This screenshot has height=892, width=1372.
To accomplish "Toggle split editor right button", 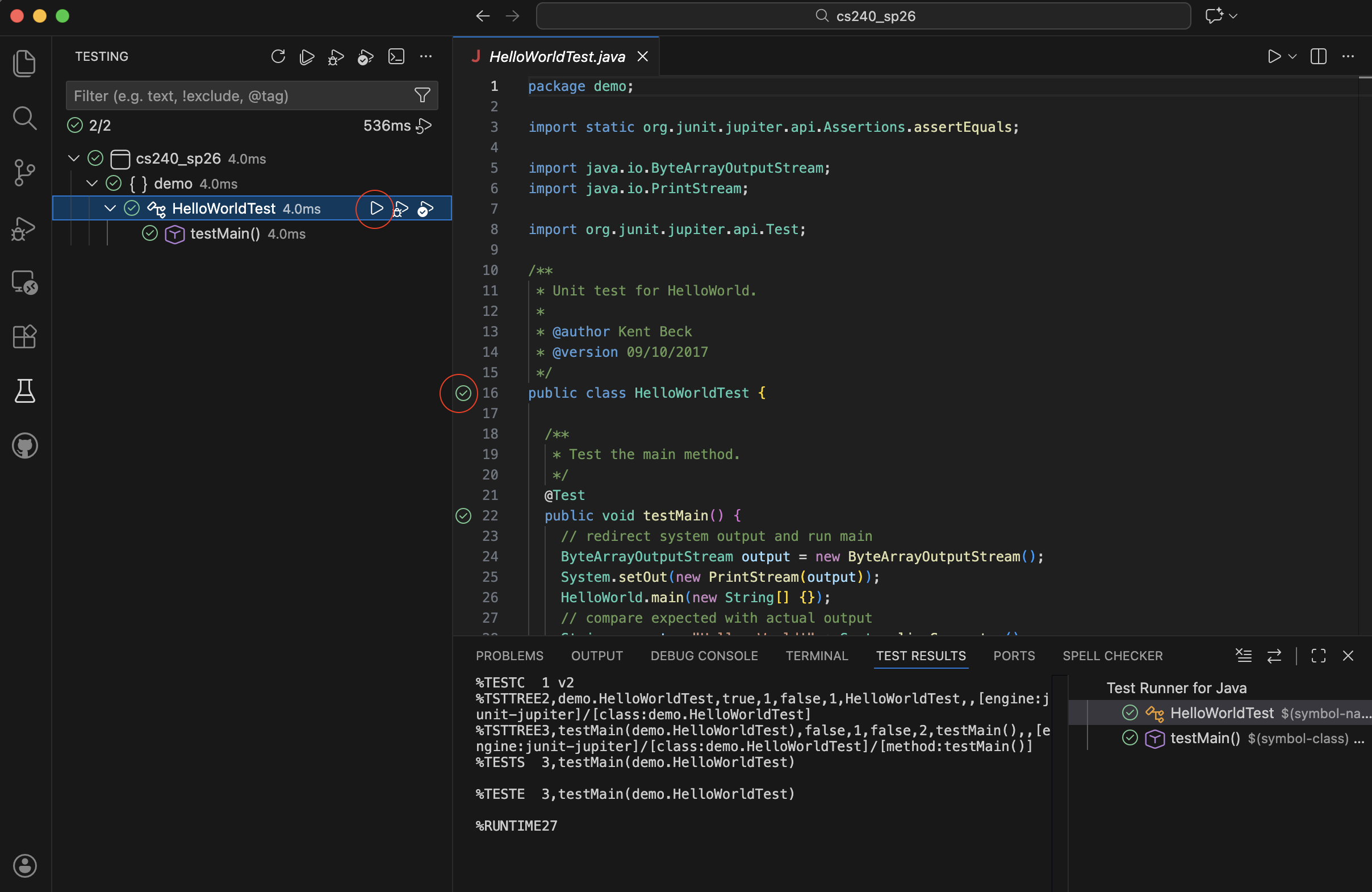I will click(1318, 56).
